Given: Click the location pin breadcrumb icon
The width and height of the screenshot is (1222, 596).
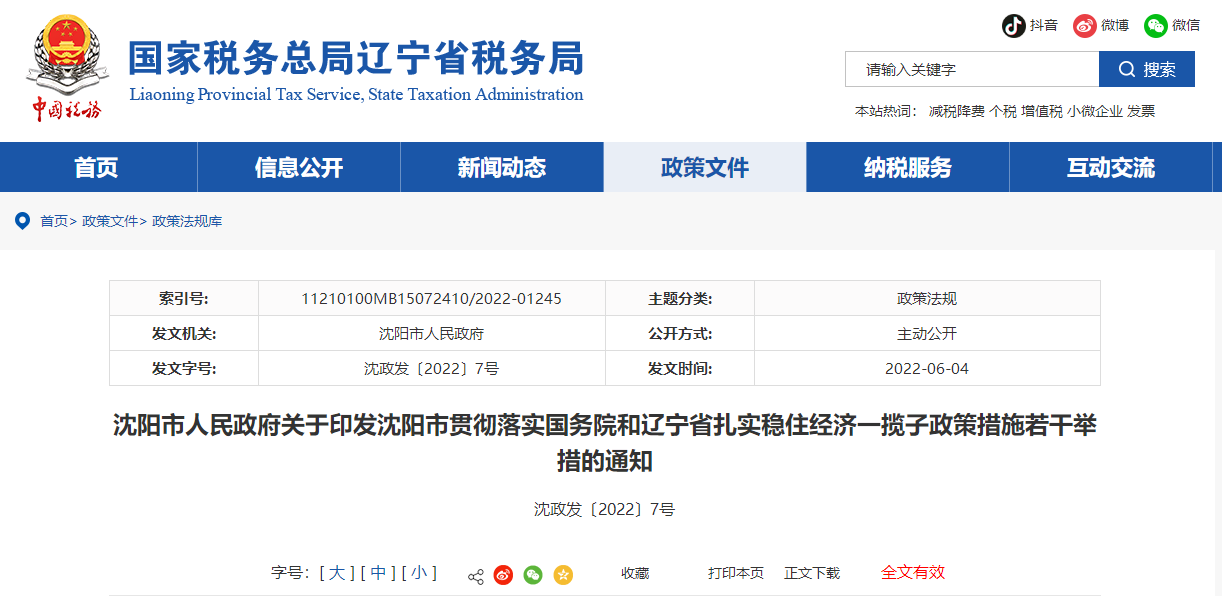Looking at the screenshot, I should coord(22,221).
